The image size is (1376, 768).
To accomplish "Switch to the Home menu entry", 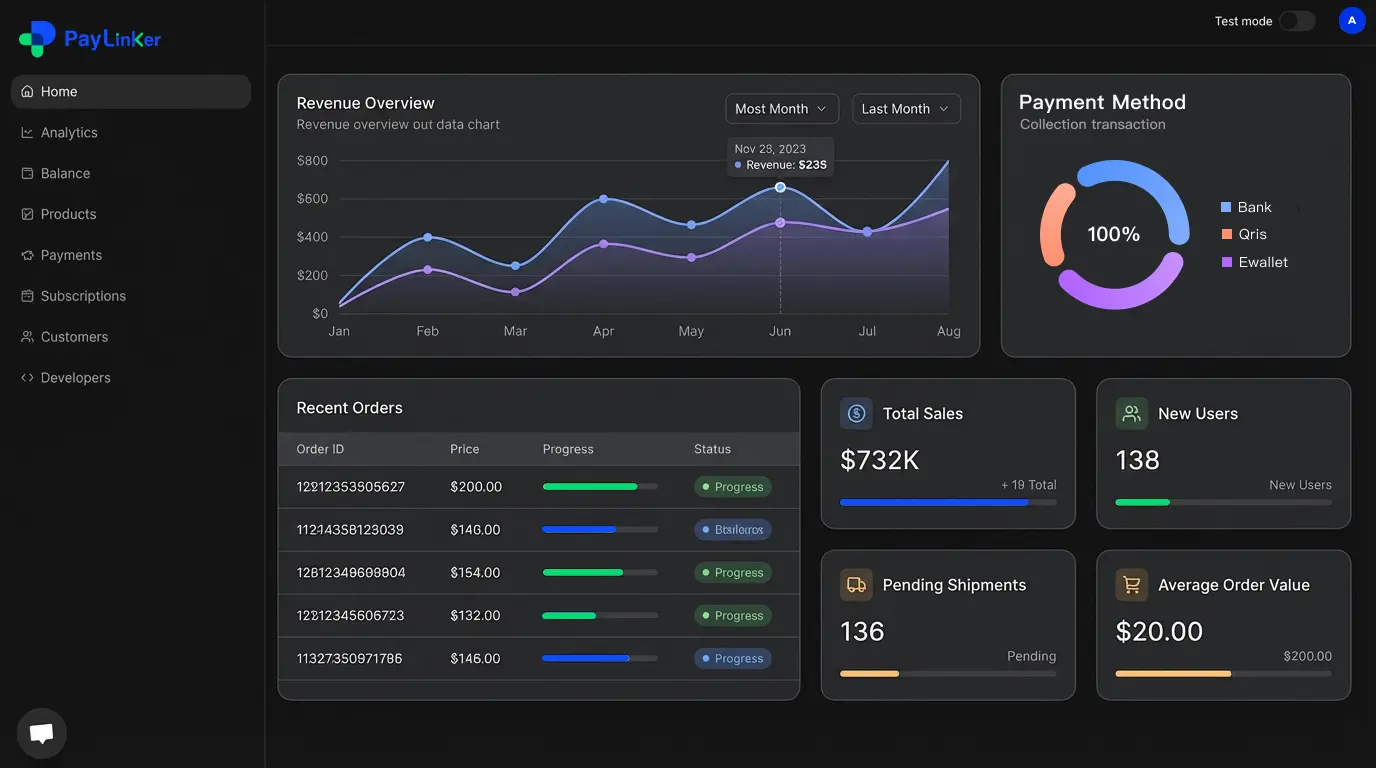I will click(59, 91).
